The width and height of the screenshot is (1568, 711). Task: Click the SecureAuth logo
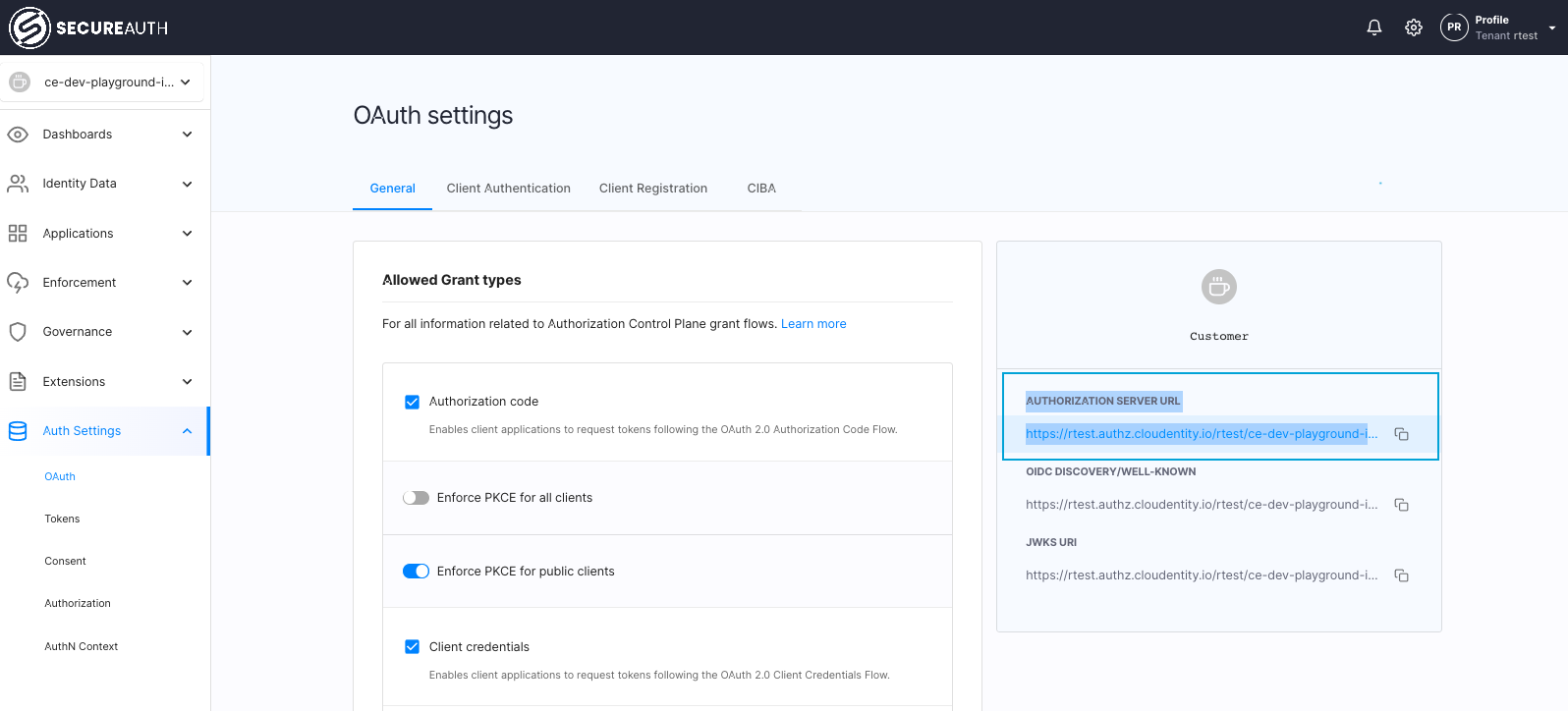click(x=88, y=27)
